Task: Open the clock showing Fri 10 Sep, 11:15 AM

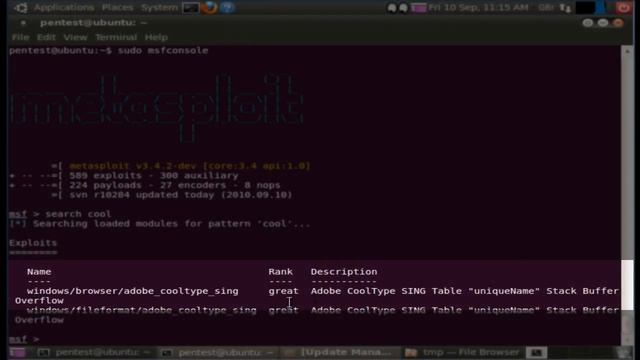Action: pos(478,7)
